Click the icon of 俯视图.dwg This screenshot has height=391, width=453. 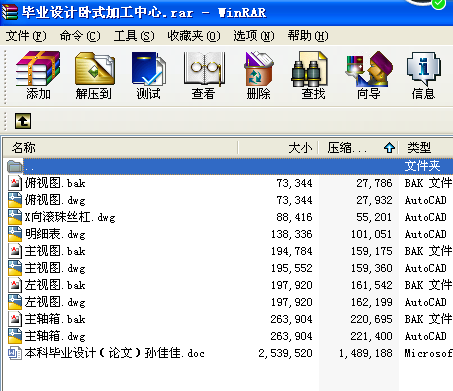(x=15, y=200)
